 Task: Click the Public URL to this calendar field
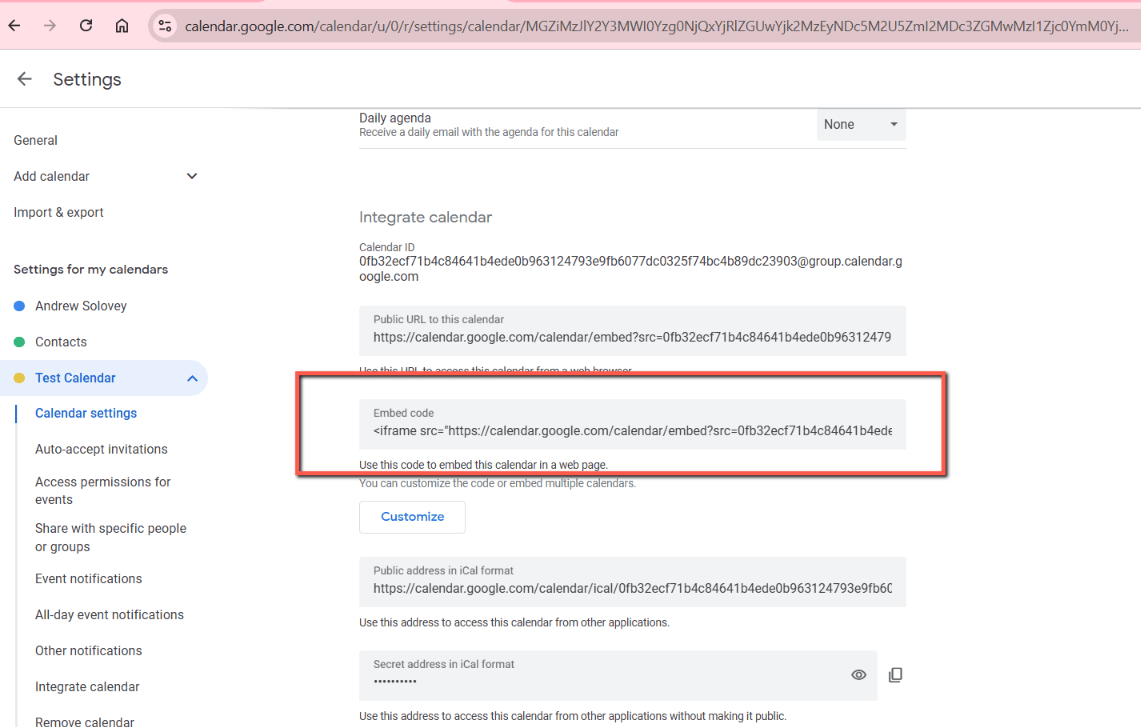coord(632,331)
